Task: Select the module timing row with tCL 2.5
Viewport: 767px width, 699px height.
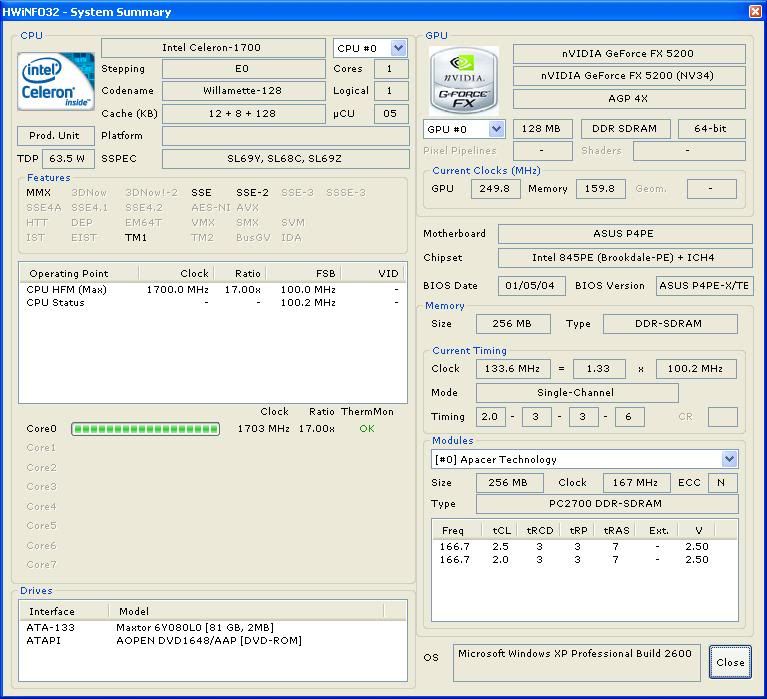Action: pos(585,547)
